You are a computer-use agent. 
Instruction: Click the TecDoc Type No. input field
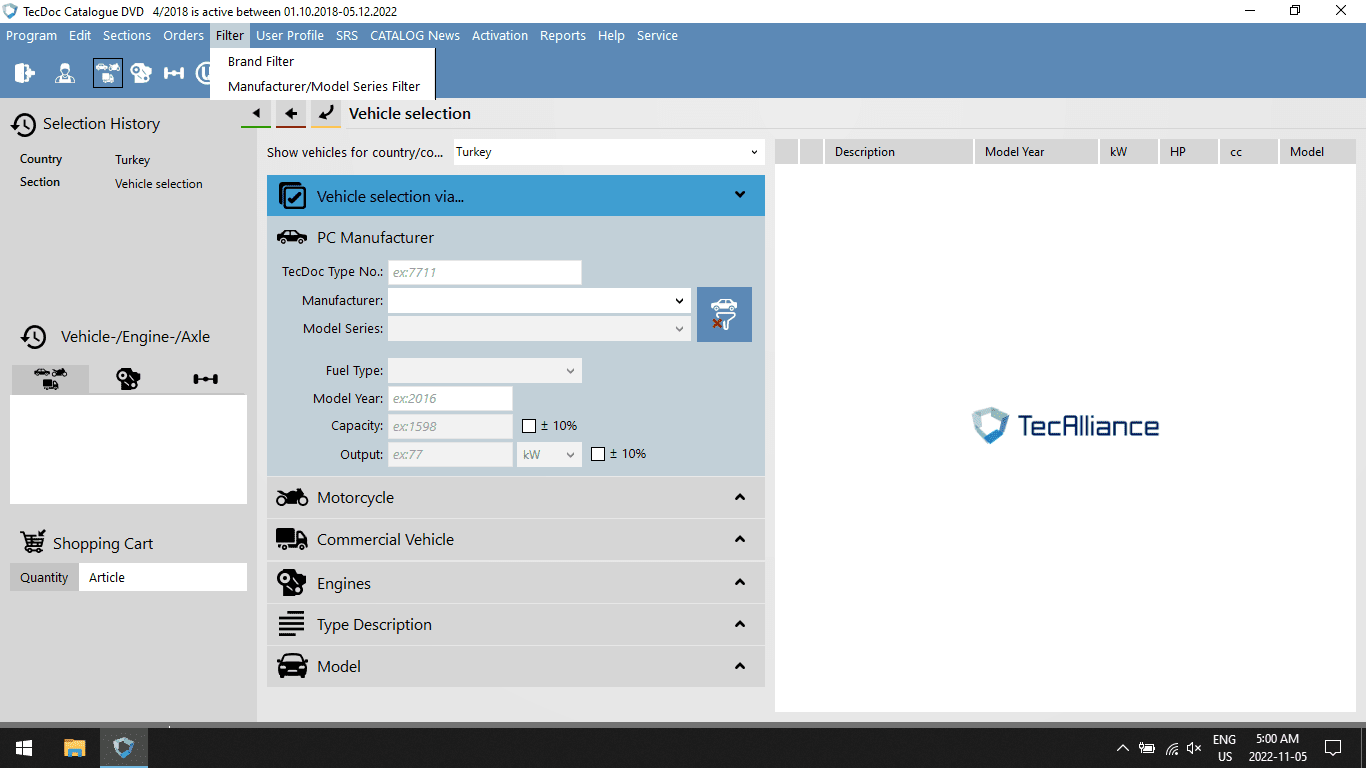(484, 272)
